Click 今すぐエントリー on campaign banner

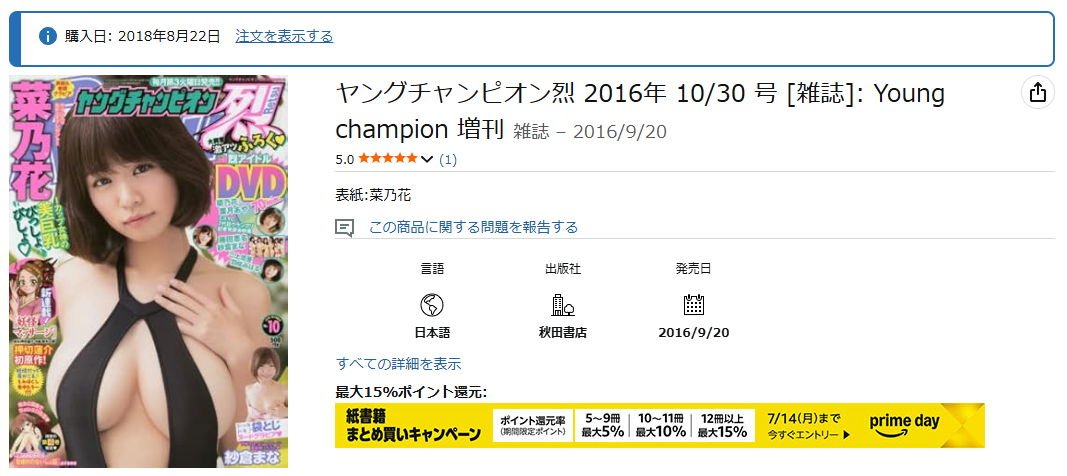tap(808, 434)
